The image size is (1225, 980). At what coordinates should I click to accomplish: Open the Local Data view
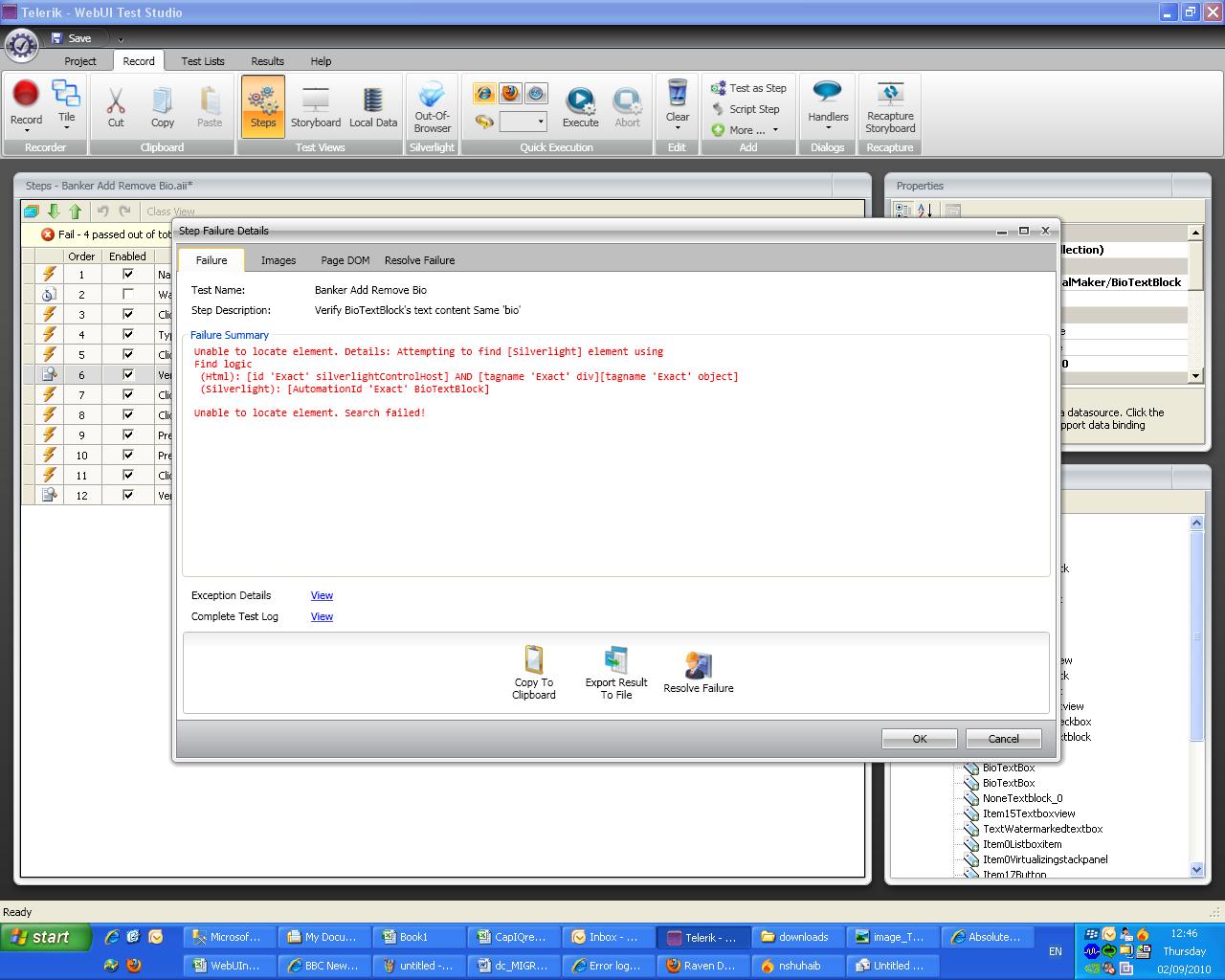point(373,106)
